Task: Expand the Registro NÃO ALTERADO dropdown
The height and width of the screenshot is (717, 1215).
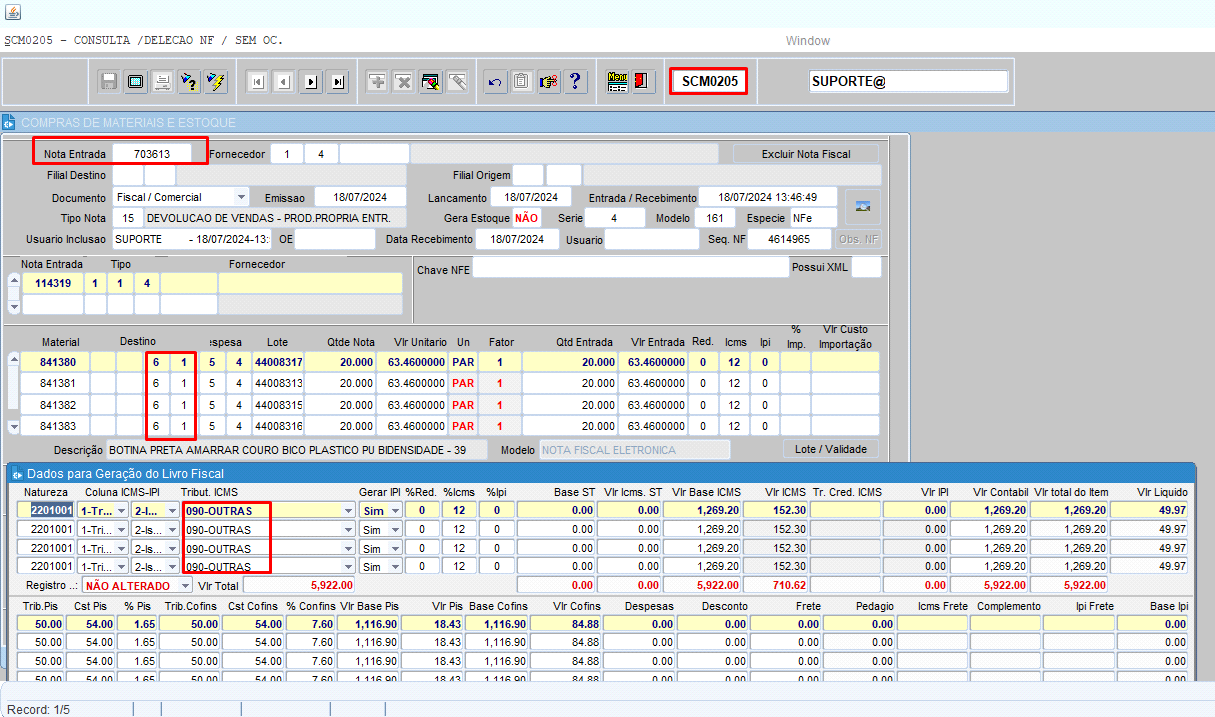Action: click(185, 586)
